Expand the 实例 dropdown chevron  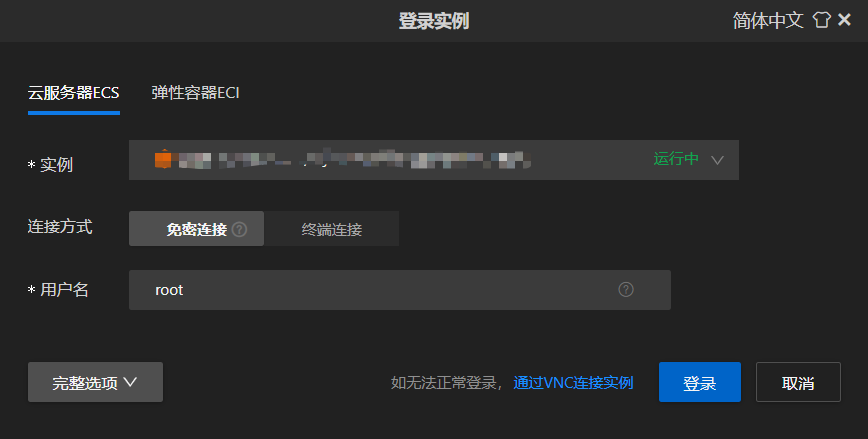click(717, 160)
